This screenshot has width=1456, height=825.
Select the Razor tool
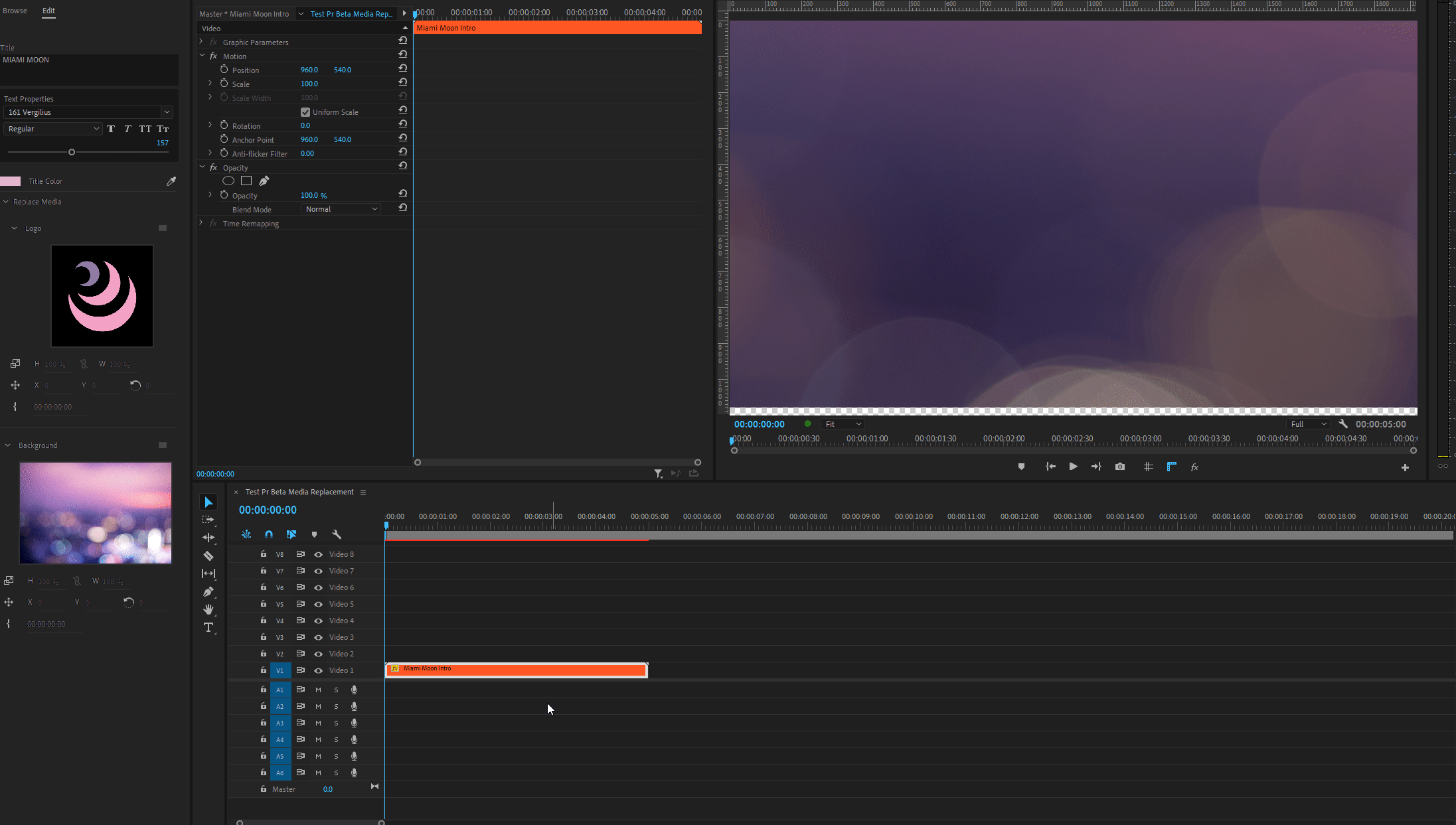(208, 556)
